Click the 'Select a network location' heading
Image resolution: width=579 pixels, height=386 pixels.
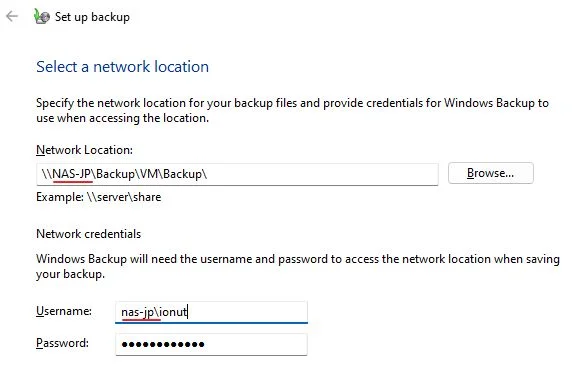(x=123, y=67)
